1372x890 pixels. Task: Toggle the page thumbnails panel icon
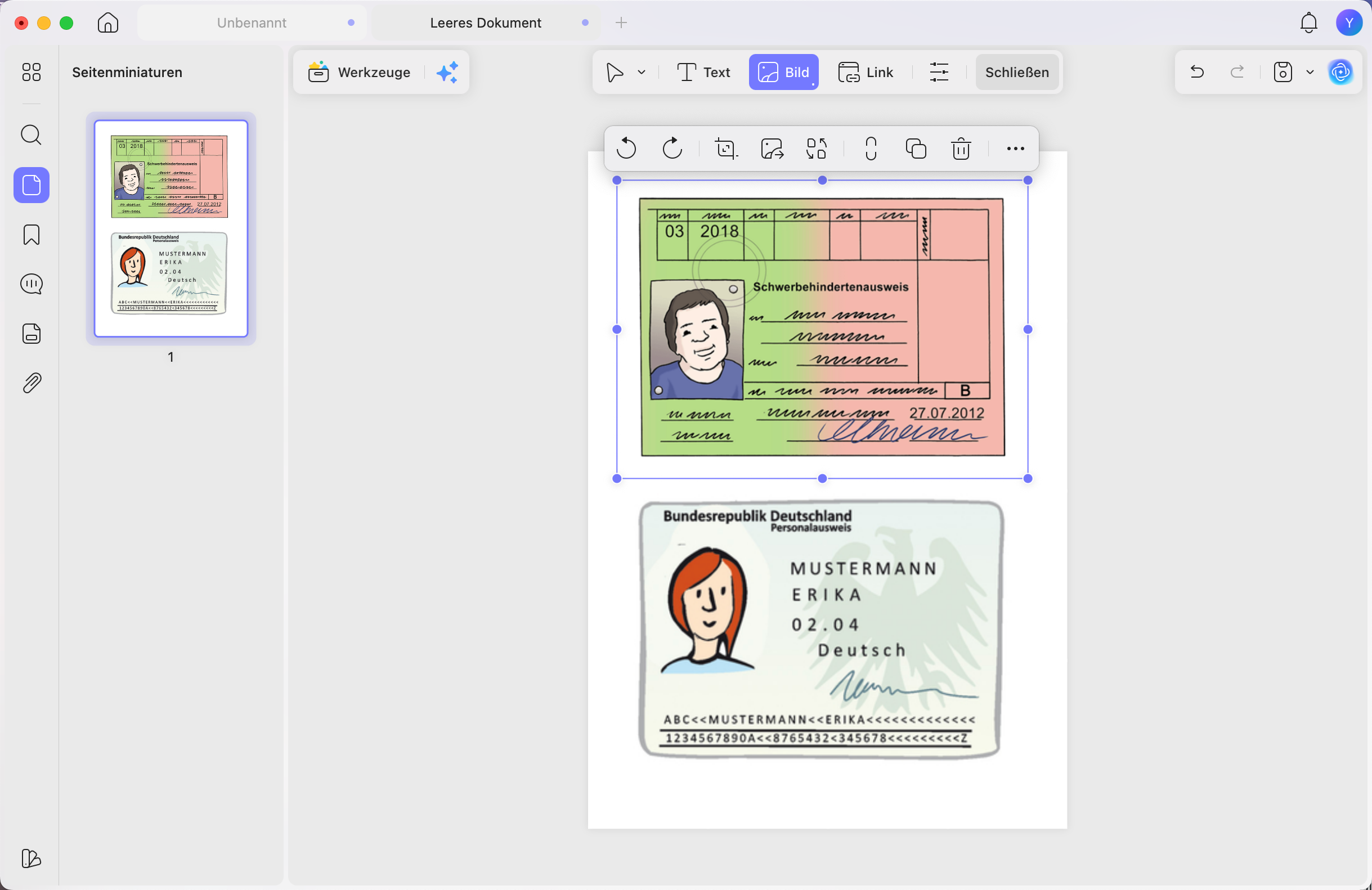tap(31, 185)
